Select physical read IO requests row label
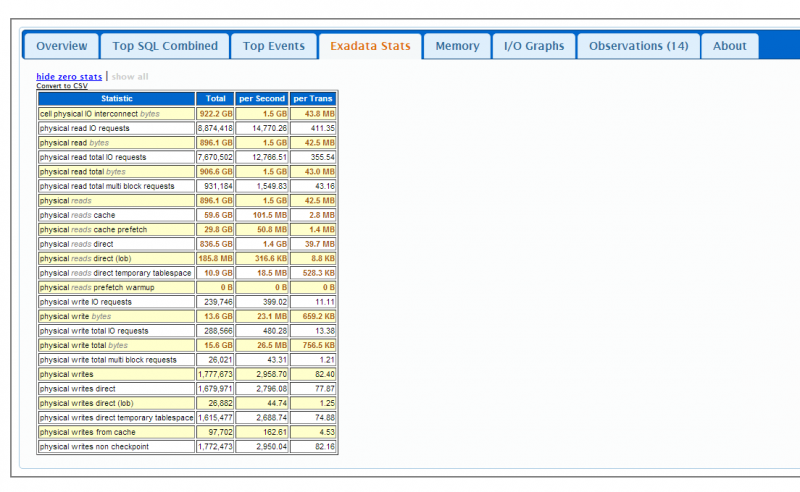Image resolution: width=800 pixels, height=492 pixels. click(85, 128)
